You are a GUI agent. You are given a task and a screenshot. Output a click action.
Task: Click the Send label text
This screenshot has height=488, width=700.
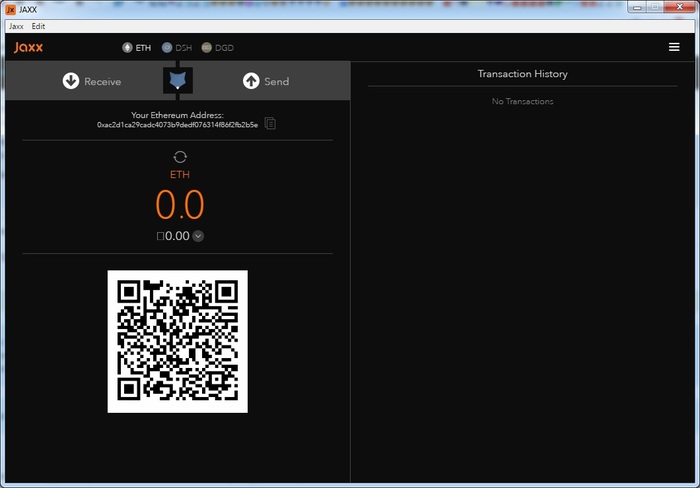pyautogui.click(x=277, y=81)
